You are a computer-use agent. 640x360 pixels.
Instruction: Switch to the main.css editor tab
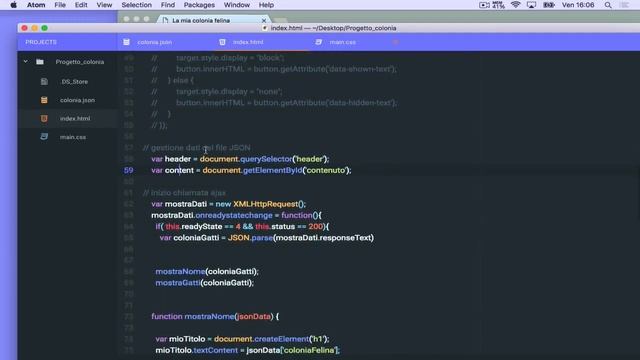click(x=357, y=42)
